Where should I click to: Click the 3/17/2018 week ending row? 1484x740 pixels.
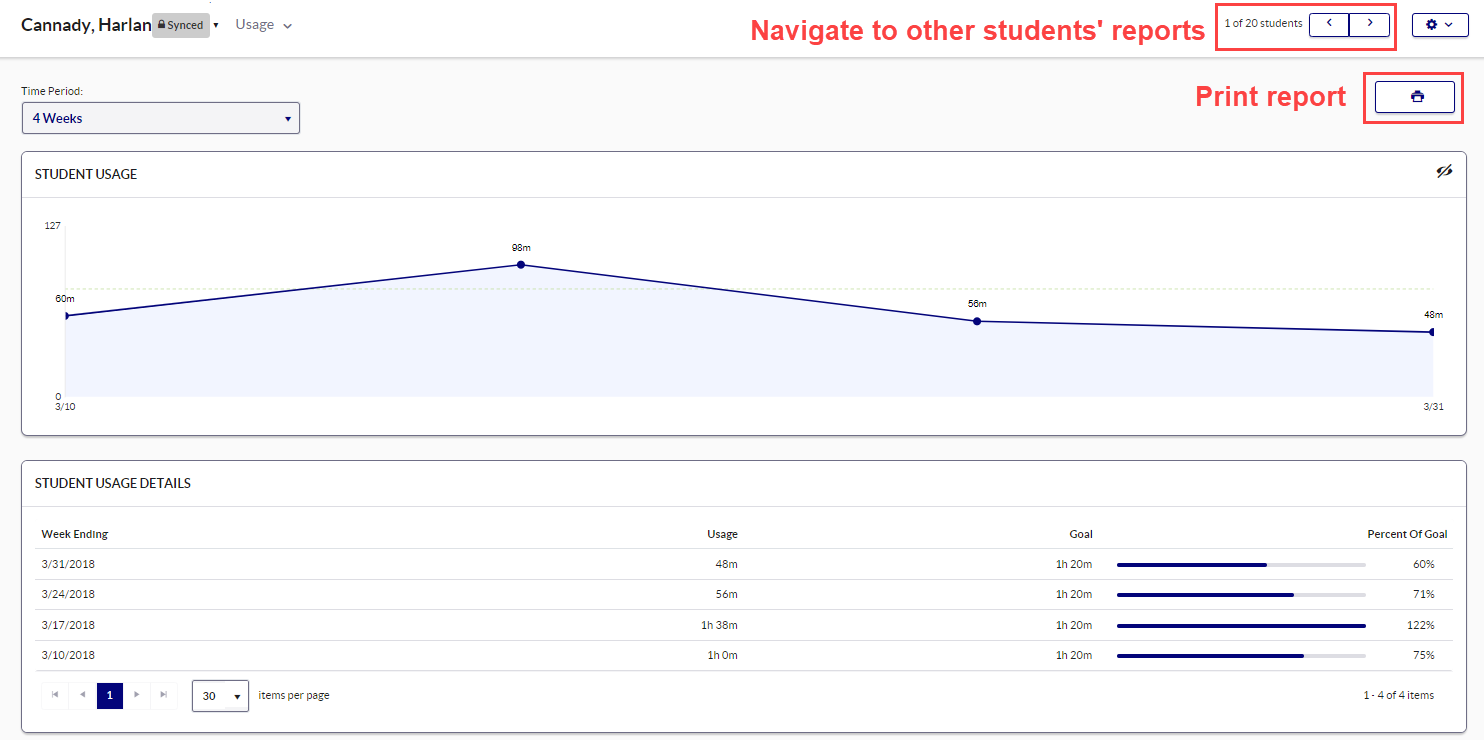[744, 625]
